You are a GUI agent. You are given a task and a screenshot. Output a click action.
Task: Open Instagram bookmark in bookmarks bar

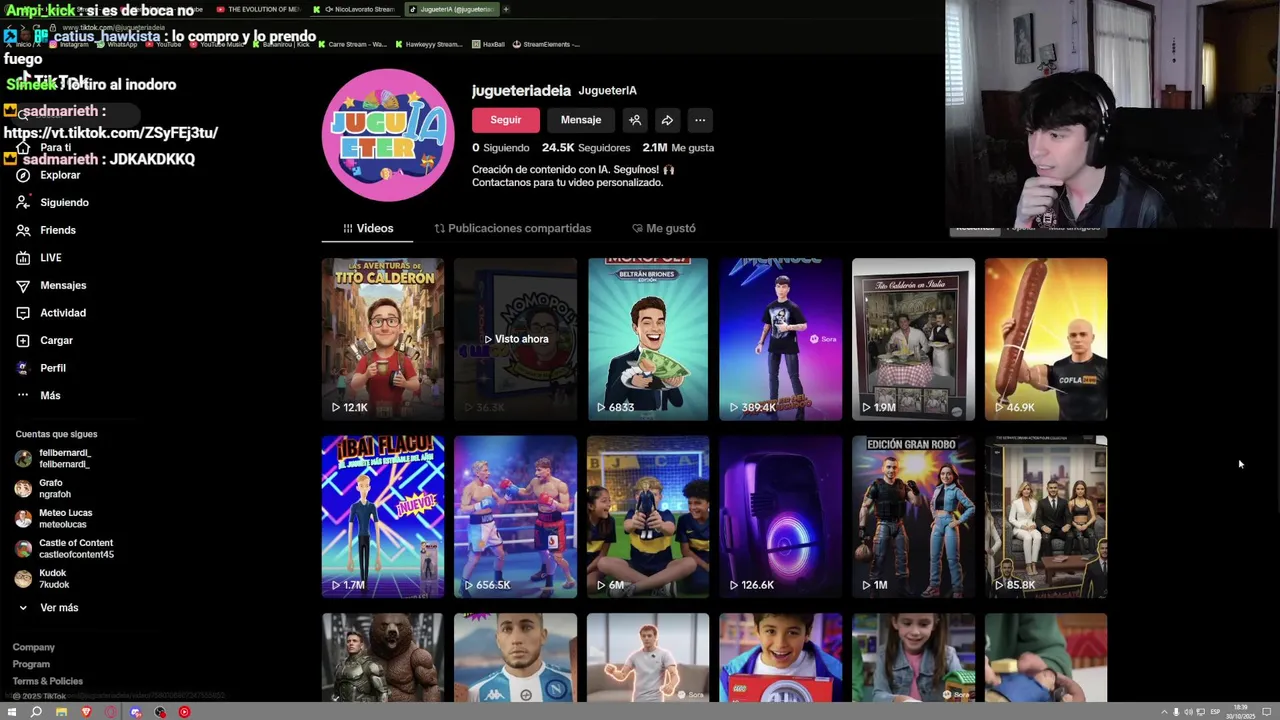70,44
